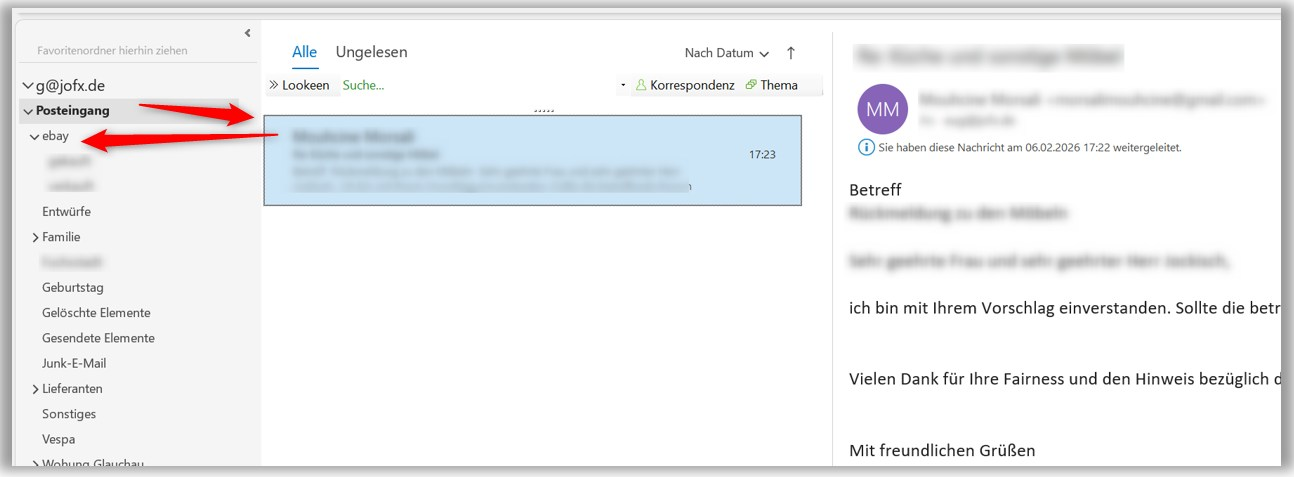The width and height of the screenshot is (1294, 477).
Task: Select the Geburtstag folder
Action: click(73, 287)
